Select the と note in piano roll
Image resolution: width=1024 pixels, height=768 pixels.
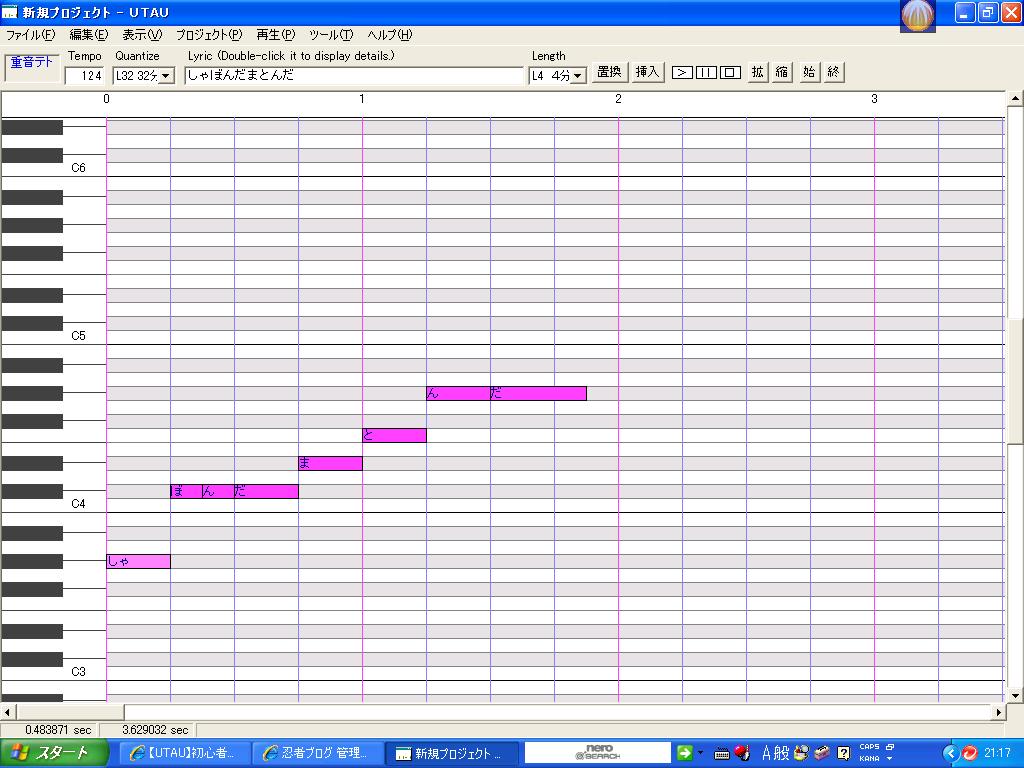click(394, 435)
